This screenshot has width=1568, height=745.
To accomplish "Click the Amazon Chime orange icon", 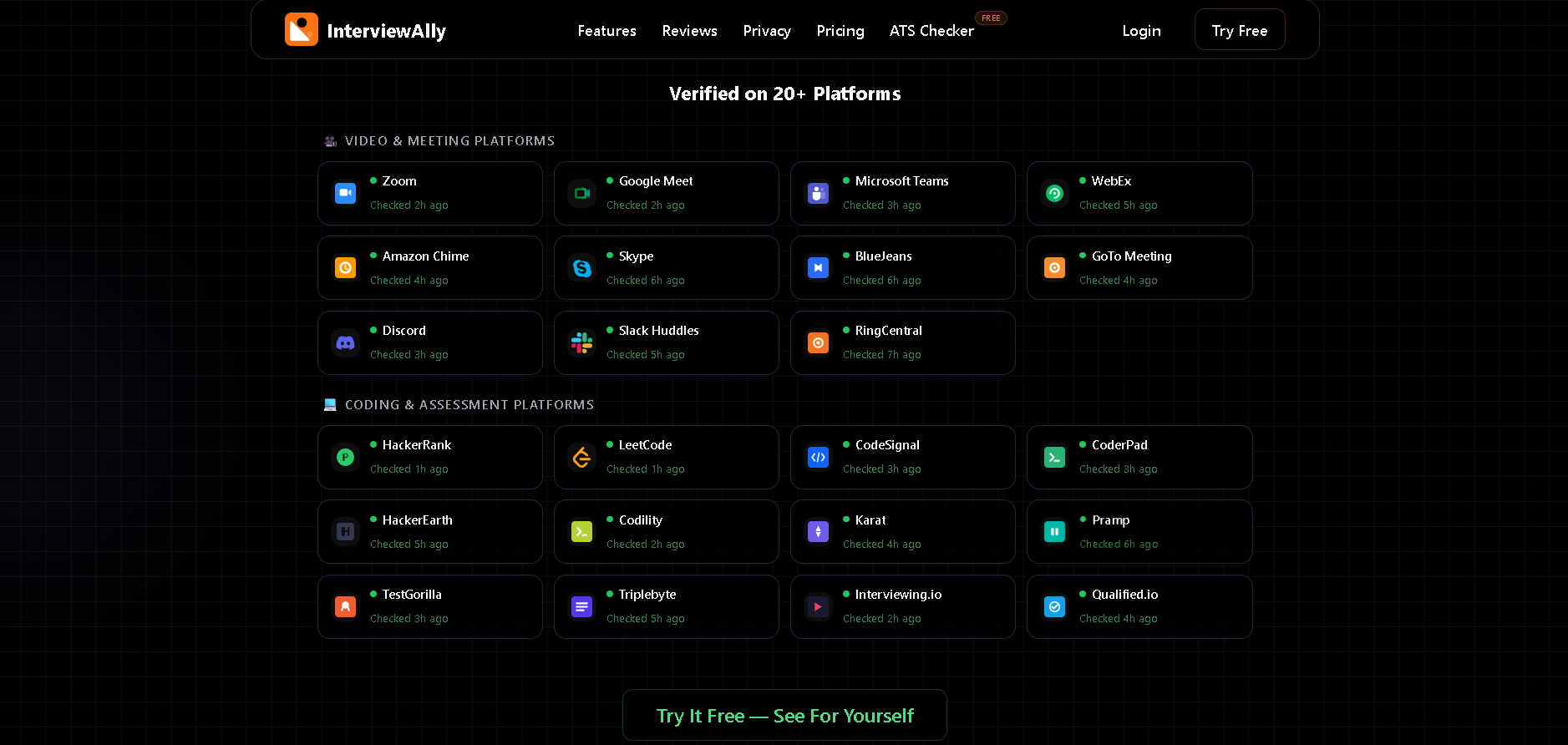I will (345, 267).
